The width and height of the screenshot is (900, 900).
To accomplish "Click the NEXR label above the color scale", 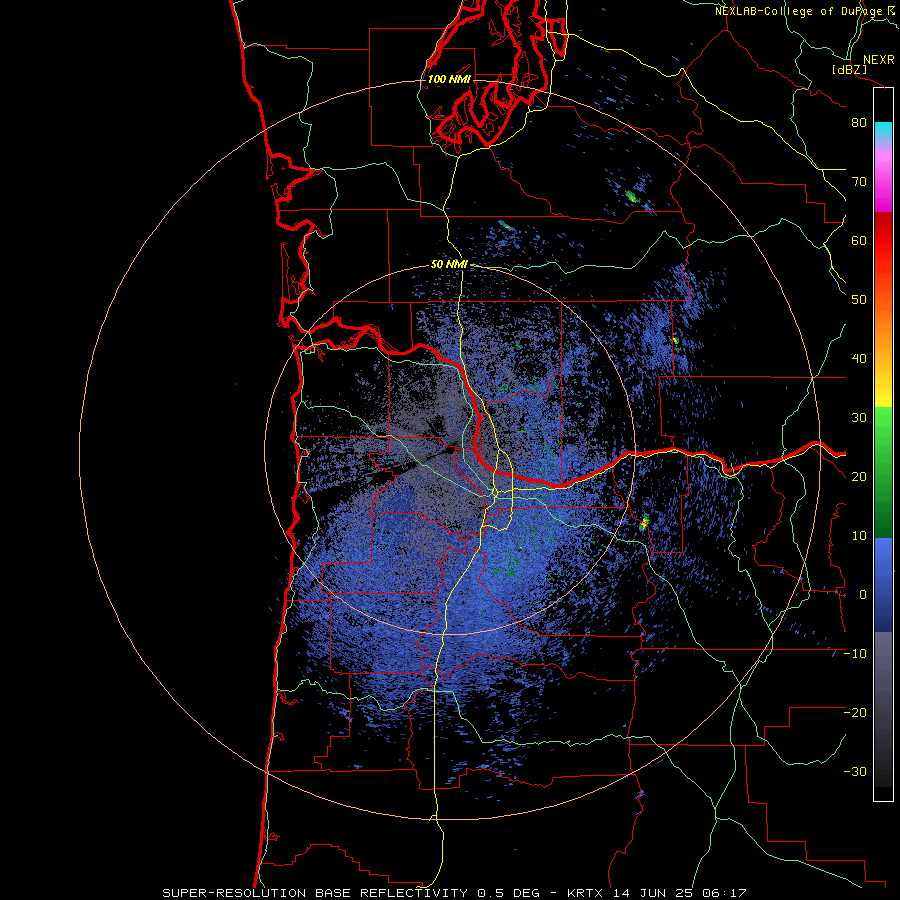I will pyautogui.click(x=878, y=60).
